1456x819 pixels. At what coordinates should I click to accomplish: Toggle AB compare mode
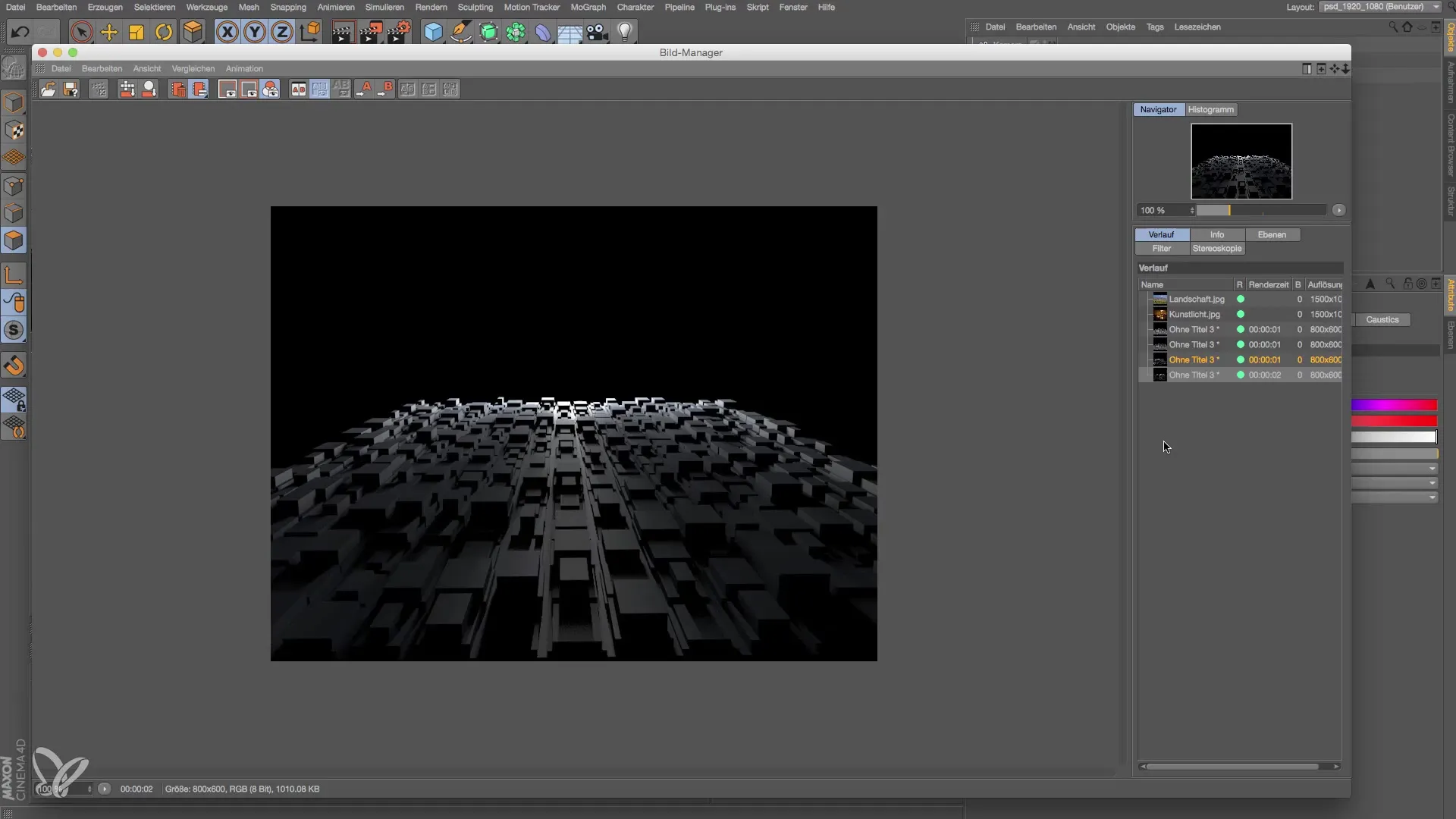tap(299, 89)
